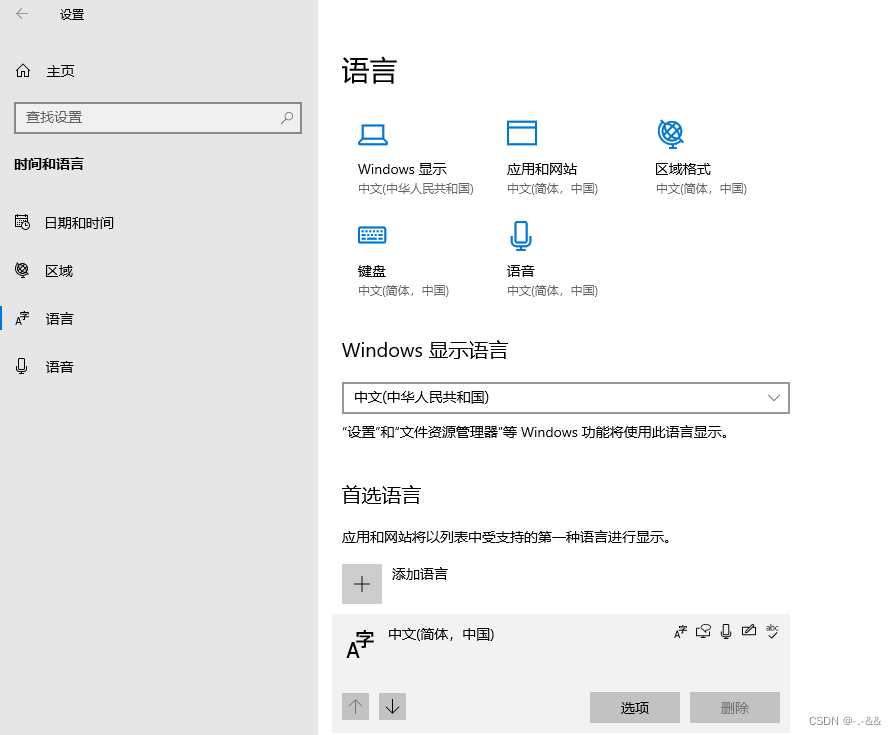Viewport: 896px width, 735px height.
Task: Focus the 查找设置 search field
Action: [158, 118]
